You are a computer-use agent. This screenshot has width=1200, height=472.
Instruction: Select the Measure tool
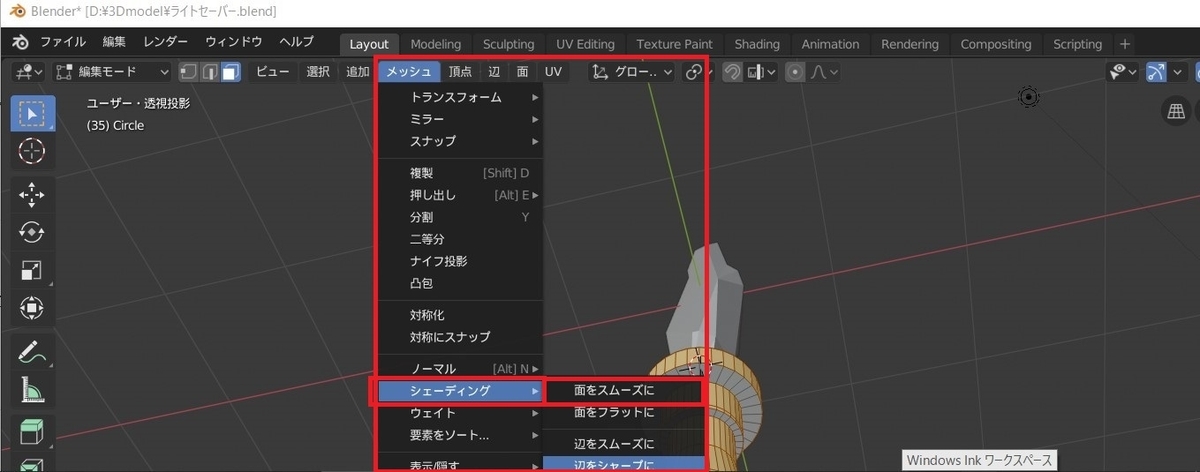coord(32,390)
